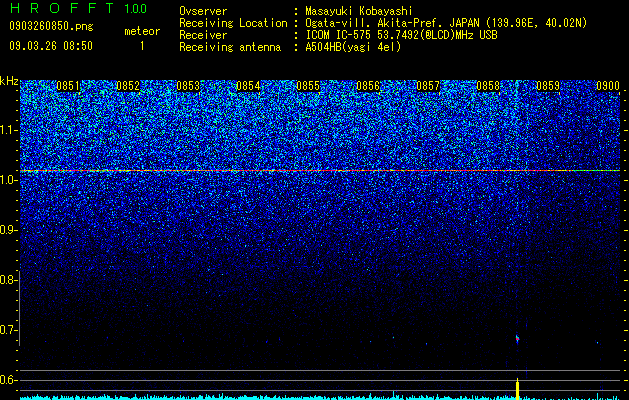Click the red meteor echo spot
629x400 pixels.
click(x=517, y=339)
